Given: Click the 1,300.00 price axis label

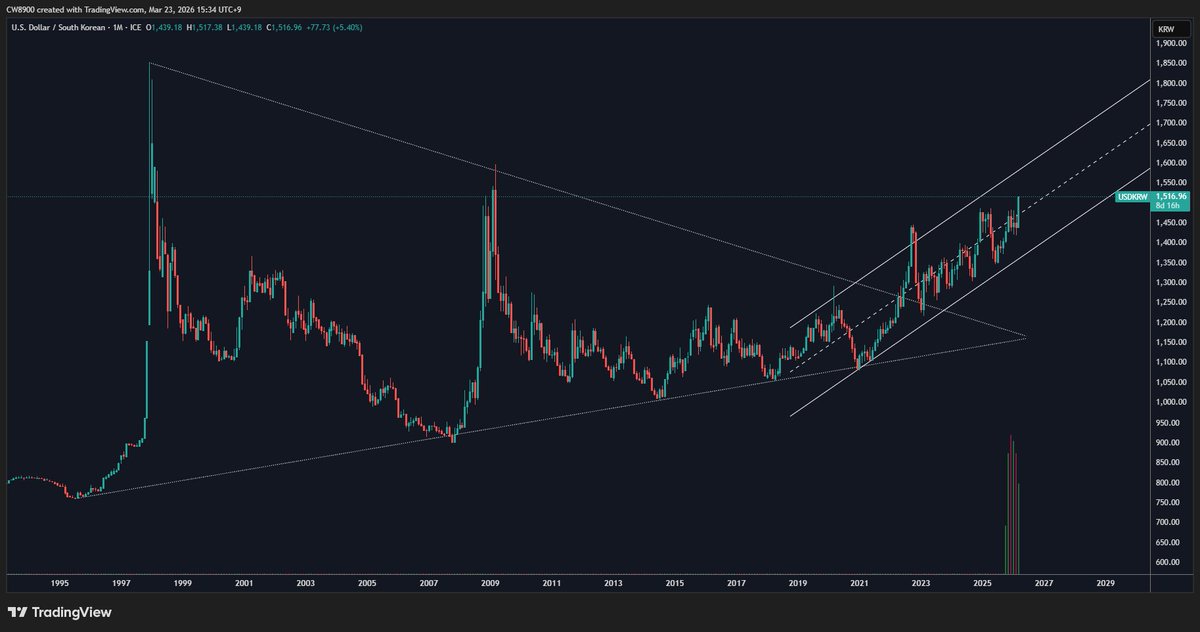Looking at the screenshot, I should point(1170,283).
